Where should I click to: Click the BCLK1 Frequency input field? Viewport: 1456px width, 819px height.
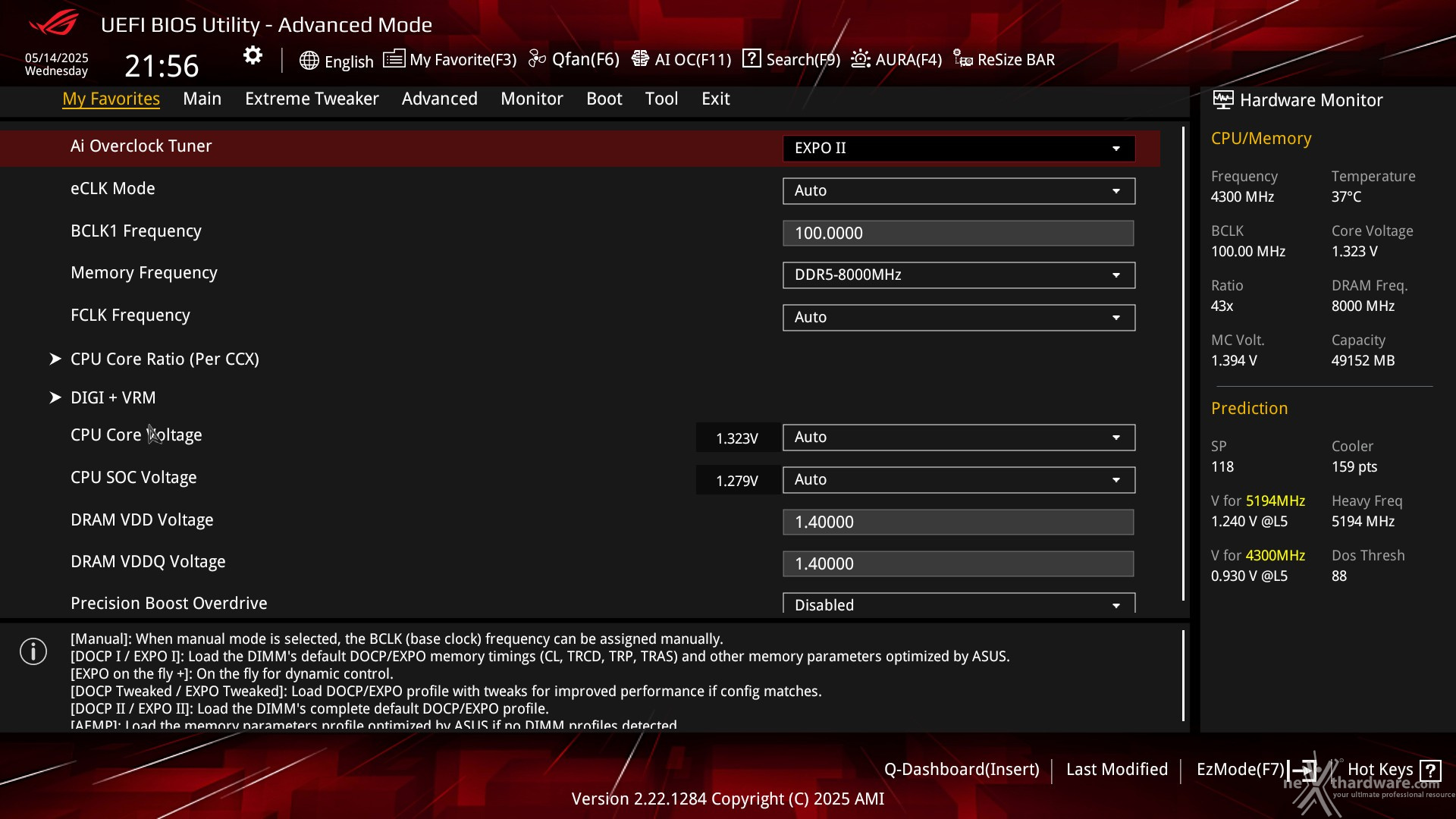959,234
